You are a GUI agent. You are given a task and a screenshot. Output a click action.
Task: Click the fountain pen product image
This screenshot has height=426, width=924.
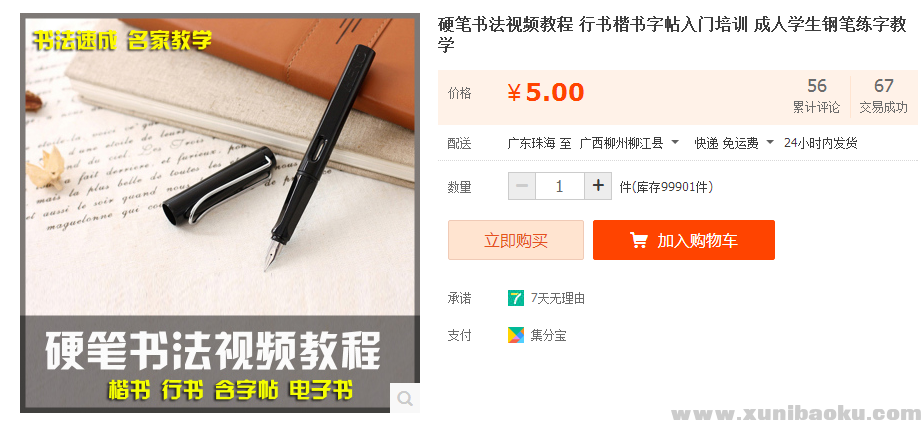pyautogui.click(x=220, y=213)
